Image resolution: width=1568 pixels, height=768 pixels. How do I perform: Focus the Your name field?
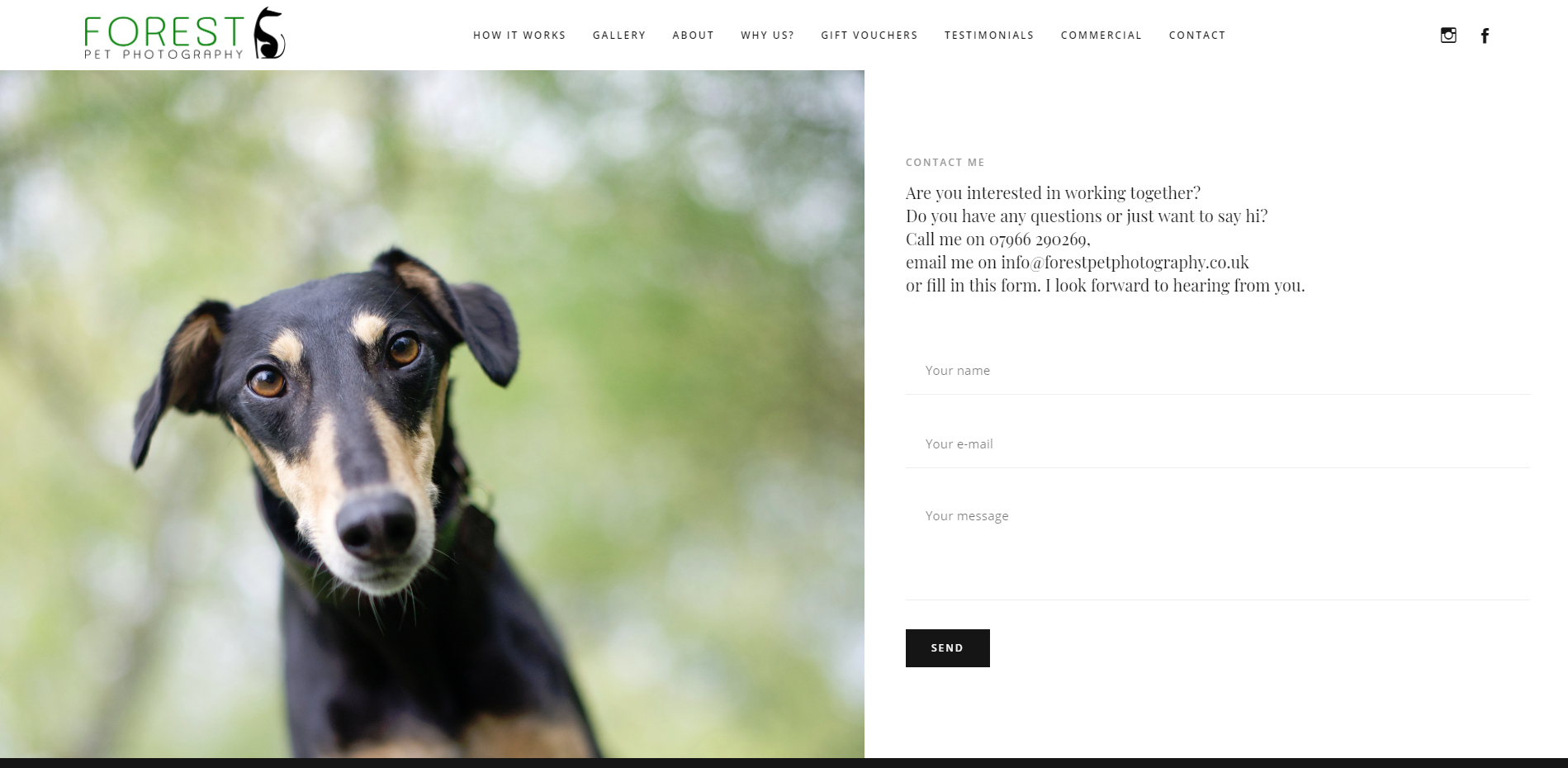[1217, 371]
